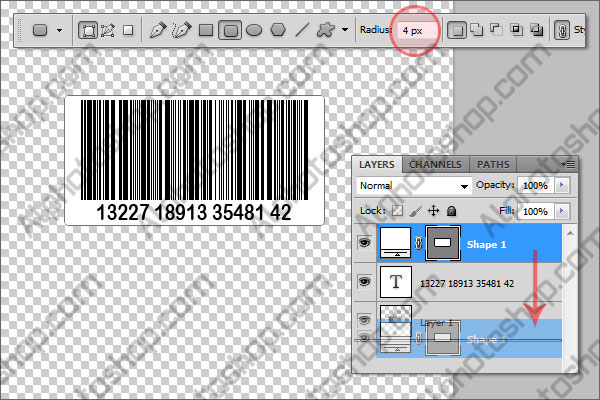Open the Opacity slider arrow
The height and width of the screenshot is (400, 600).
pyautogui.click(x=562, y=185)
